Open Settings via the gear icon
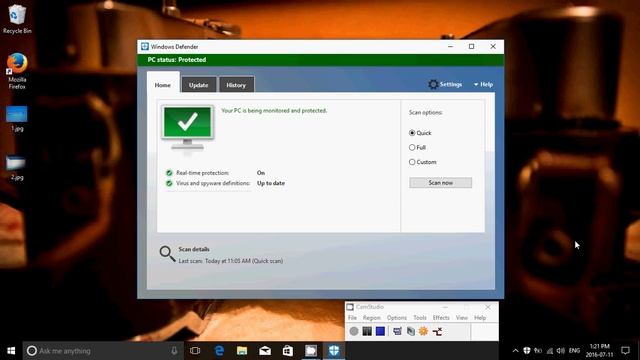 tap(433, 84)
